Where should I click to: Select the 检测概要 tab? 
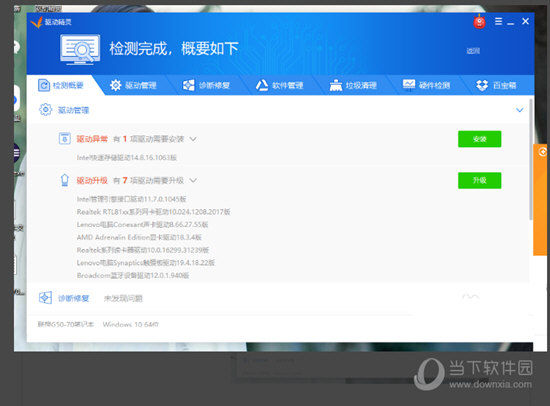[61, 85]
